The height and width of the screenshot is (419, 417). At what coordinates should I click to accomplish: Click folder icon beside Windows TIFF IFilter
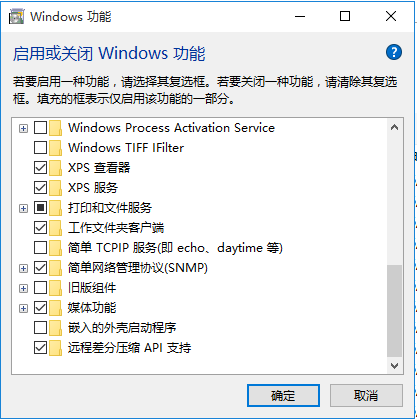pos(55,148)
